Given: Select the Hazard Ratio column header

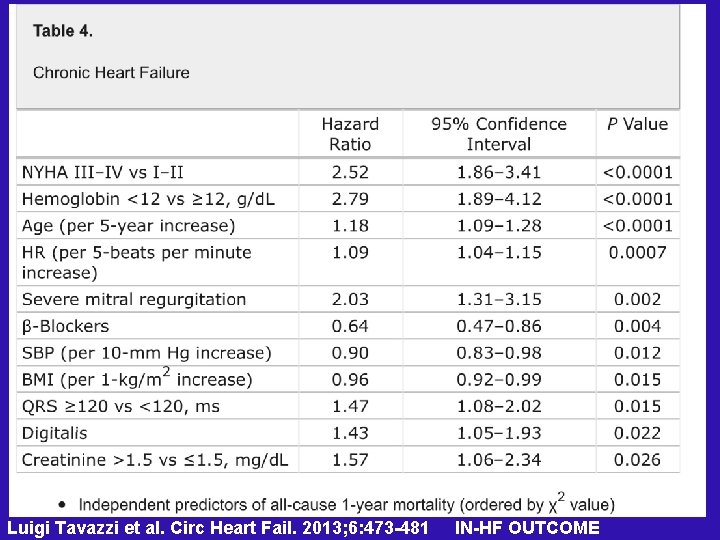Looking at the screenshot, I should point(350,134).
